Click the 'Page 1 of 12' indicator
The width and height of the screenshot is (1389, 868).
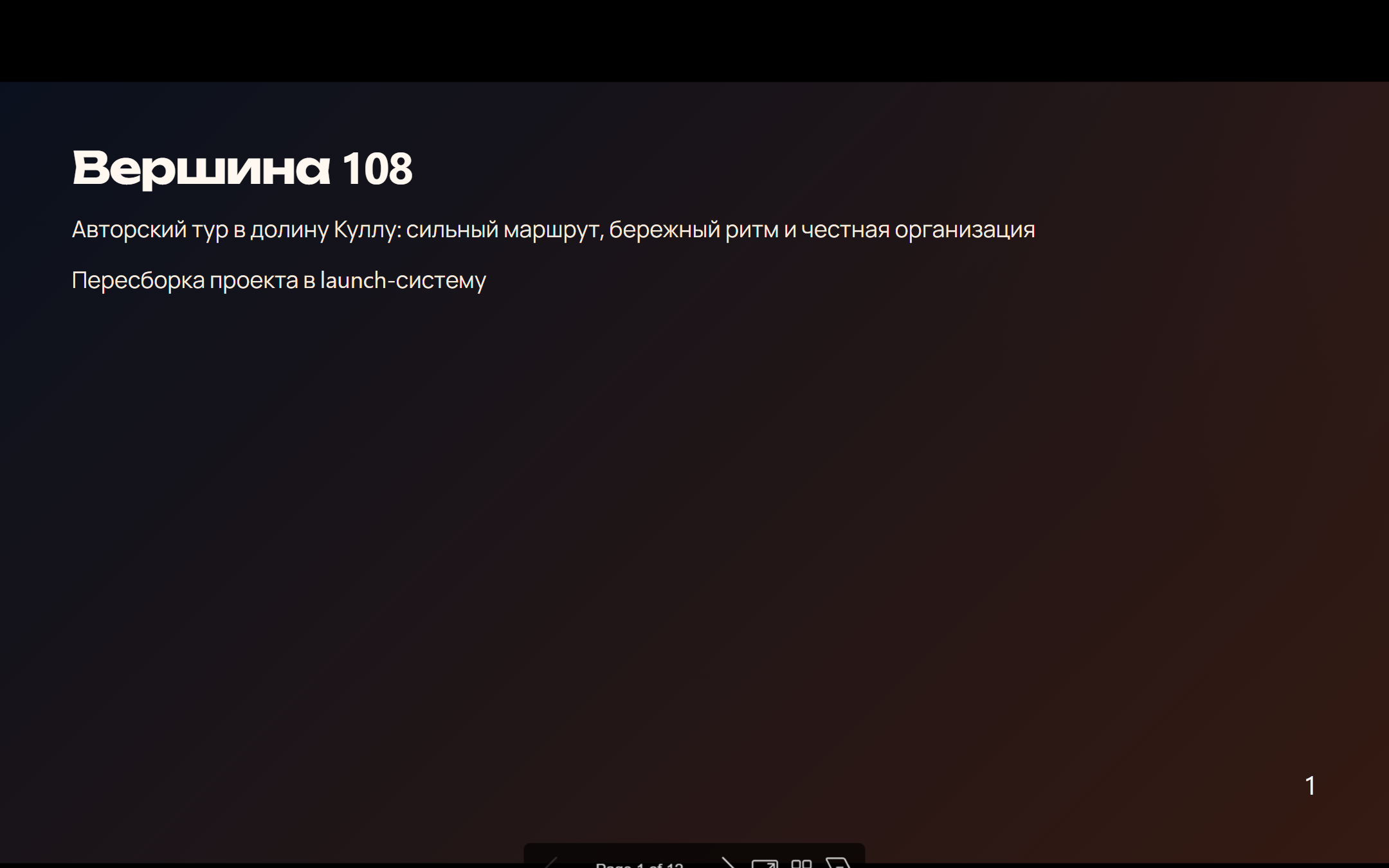640,865
